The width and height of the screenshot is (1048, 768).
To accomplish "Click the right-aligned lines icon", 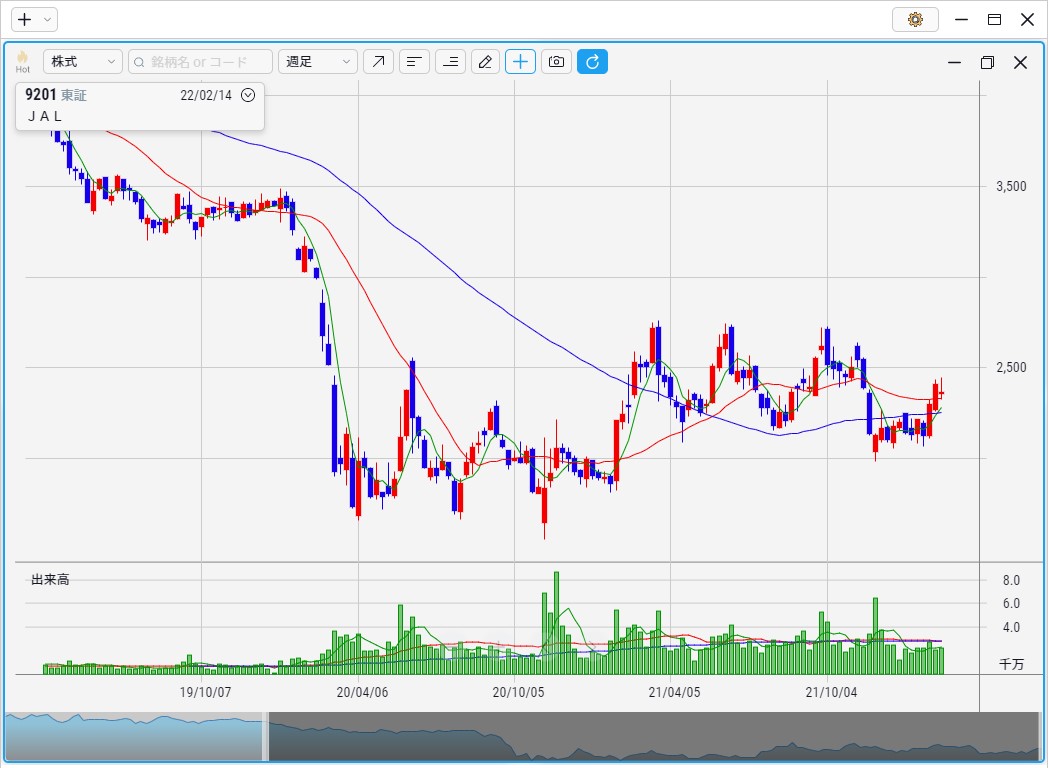I will tap(450, 62).
